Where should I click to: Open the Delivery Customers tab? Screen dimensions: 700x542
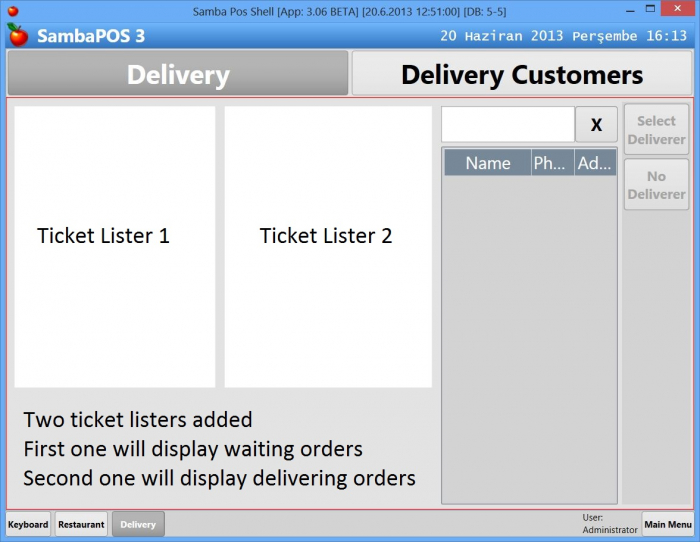coord(521,74)
